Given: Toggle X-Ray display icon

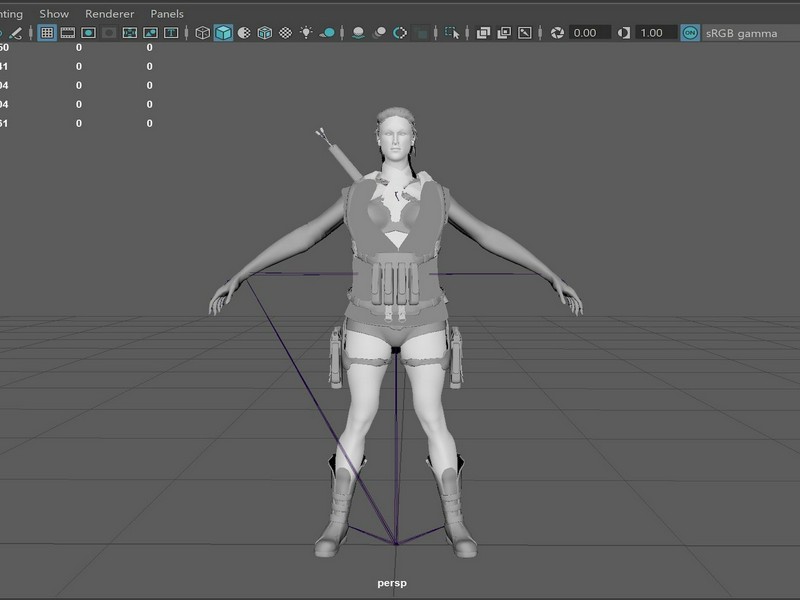Looking at the screenshot, I should tap(483, 33).
